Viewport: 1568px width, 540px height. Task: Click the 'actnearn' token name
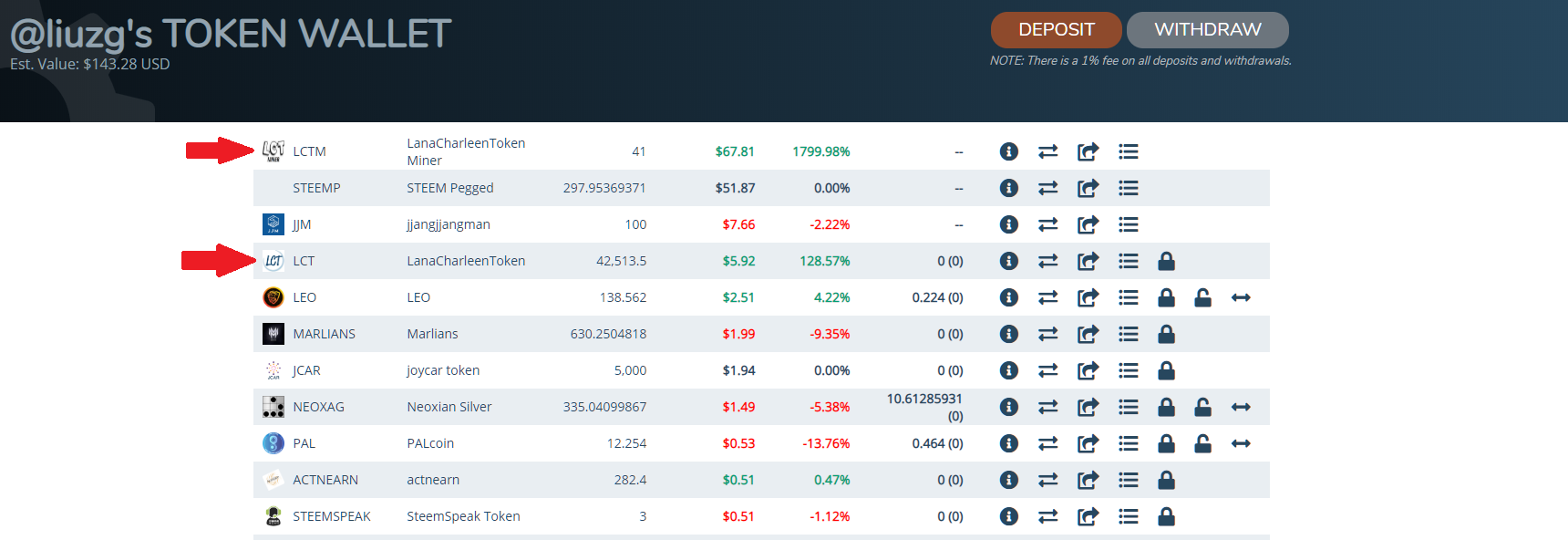point(433,480)
